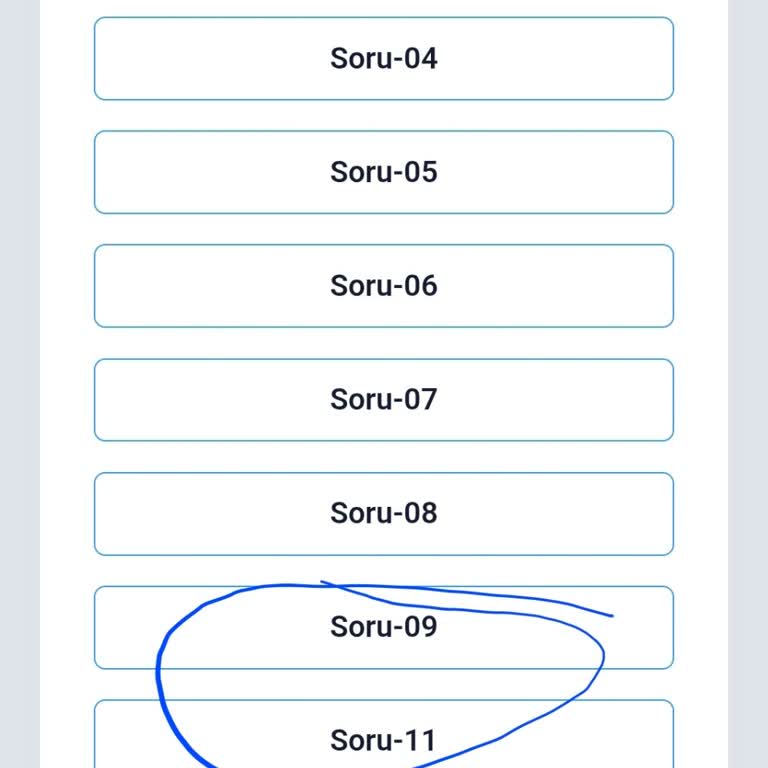The width and height of the screenshot is (768, 768).
Task: Tap the Soru-08 text label
Action: pos(383,513)
